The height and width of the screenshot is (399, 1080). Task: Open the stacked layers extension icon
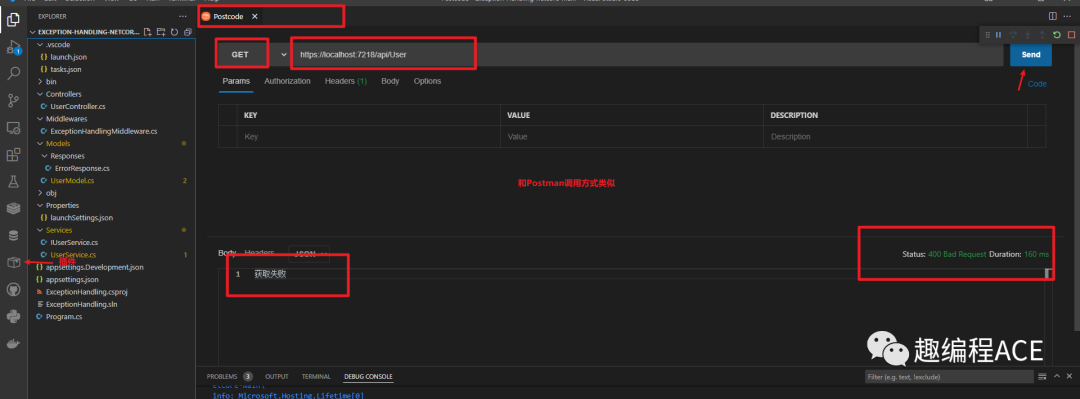(12, 208)
